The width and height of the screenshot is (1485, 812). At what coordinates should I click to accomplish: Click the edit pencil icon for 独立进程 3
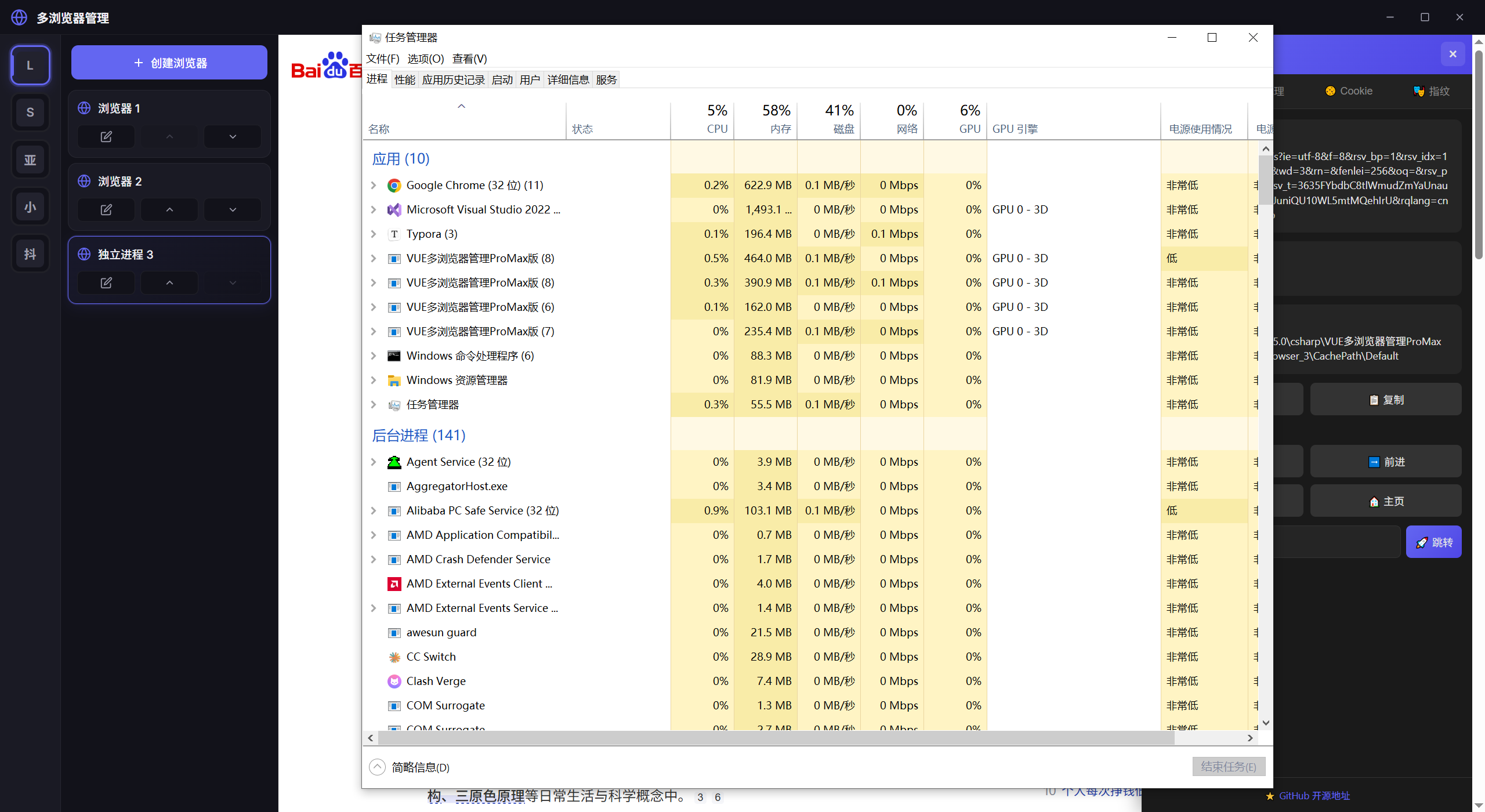(x=105, y=282)
